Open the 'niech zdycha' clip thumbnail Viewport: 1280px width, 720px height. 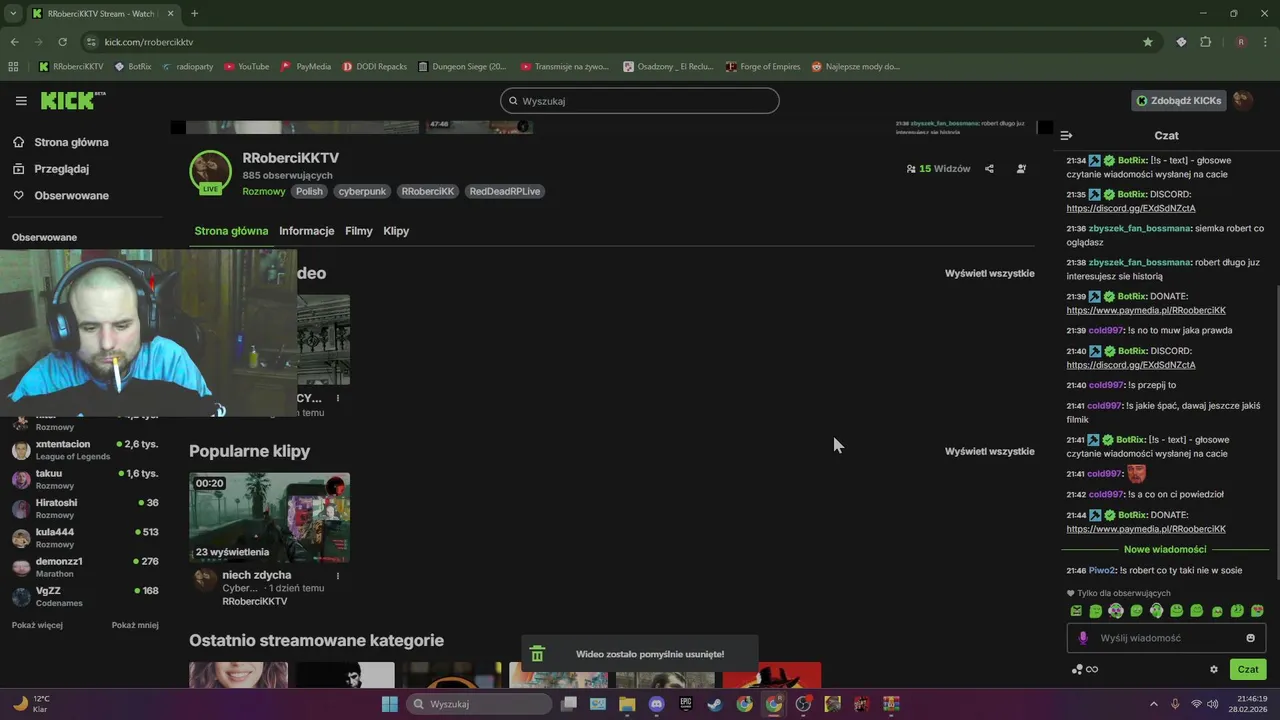click(270, 517)
